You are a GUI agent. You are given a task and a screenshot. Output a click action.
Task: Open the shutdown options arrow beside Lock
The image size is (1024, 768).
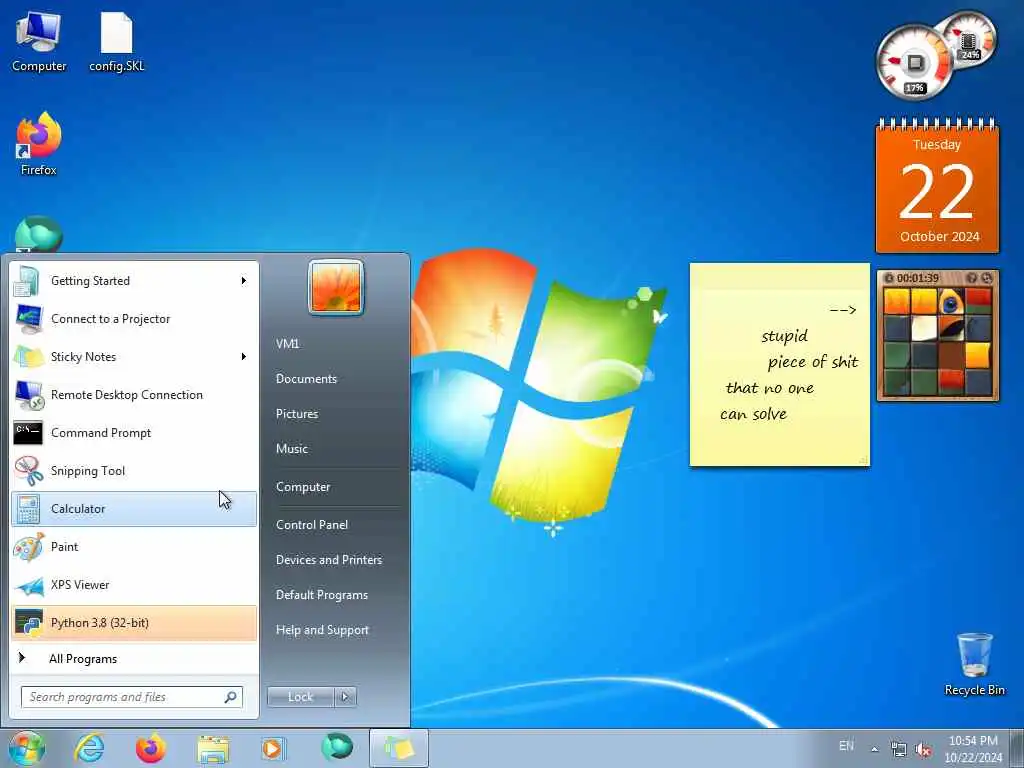click(345, 697)
